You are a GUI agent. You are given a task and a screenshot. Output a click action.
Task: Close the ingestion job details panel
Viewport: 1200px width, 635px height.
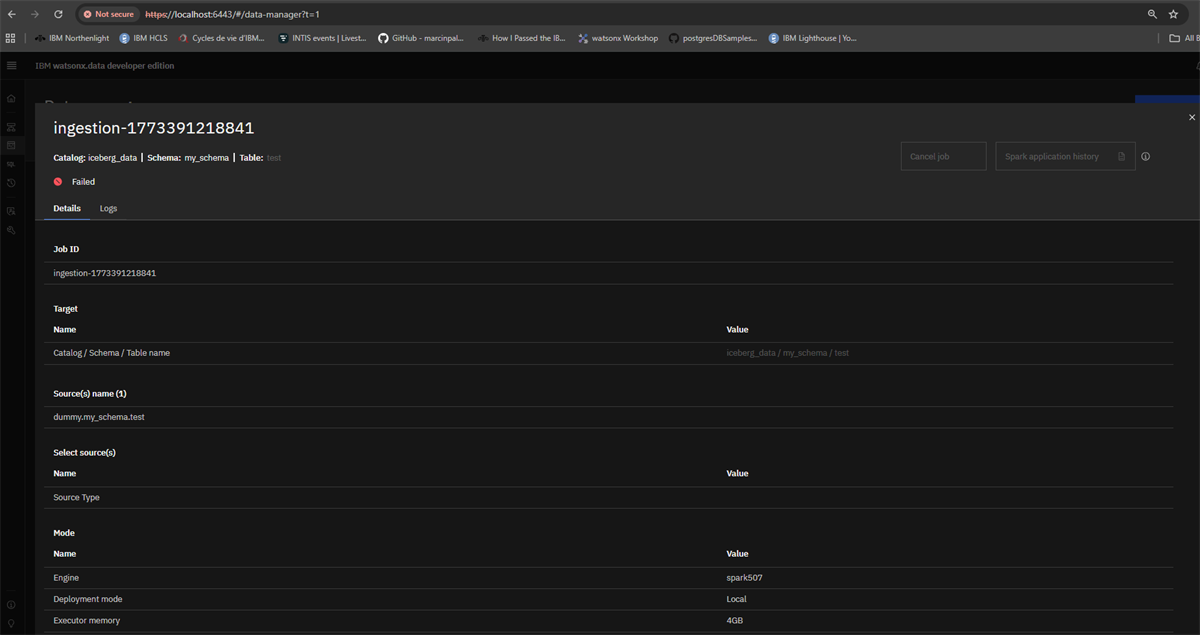coord(1191,117)
